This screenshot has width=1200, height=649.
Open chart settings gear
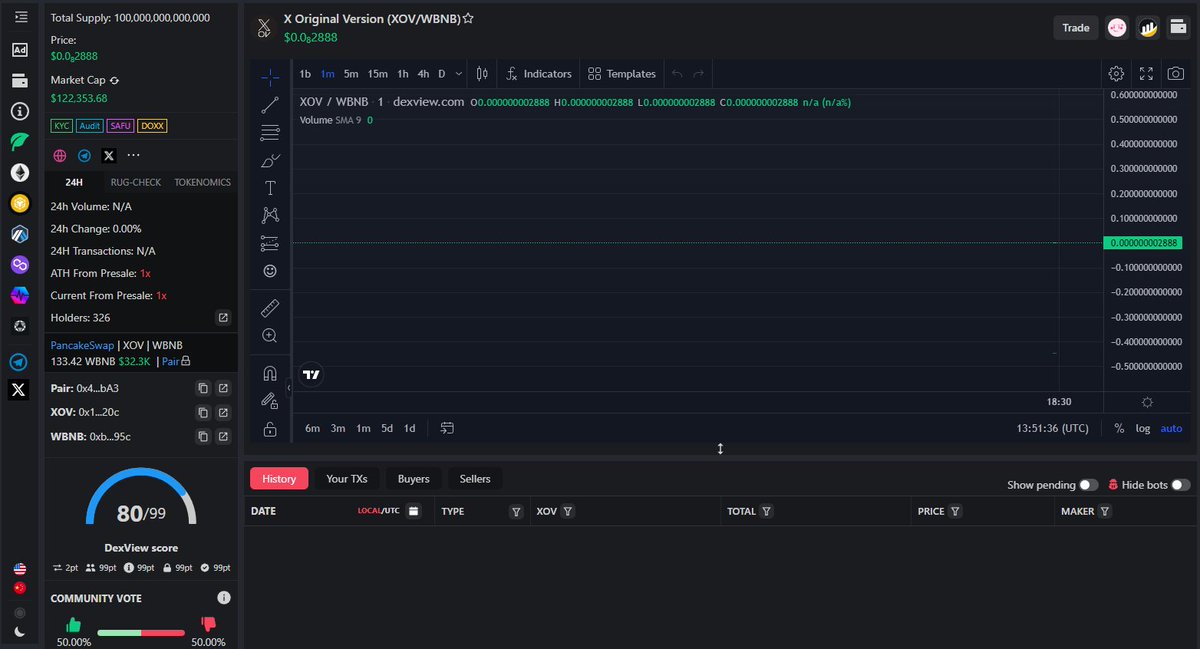click(x=1116, y=73)
